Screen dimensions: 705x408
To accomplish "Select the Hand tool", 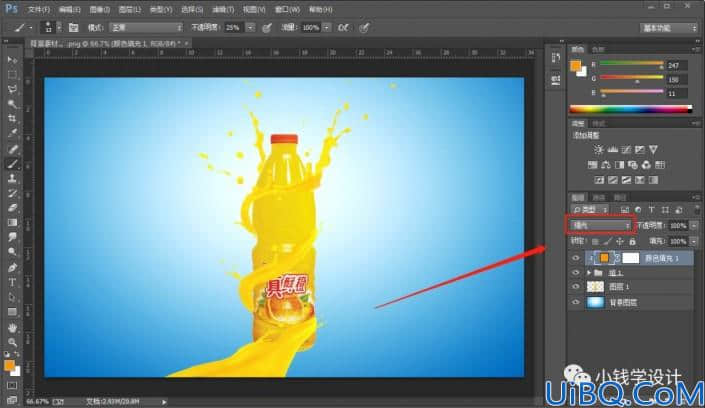I will tap(12, 327).
